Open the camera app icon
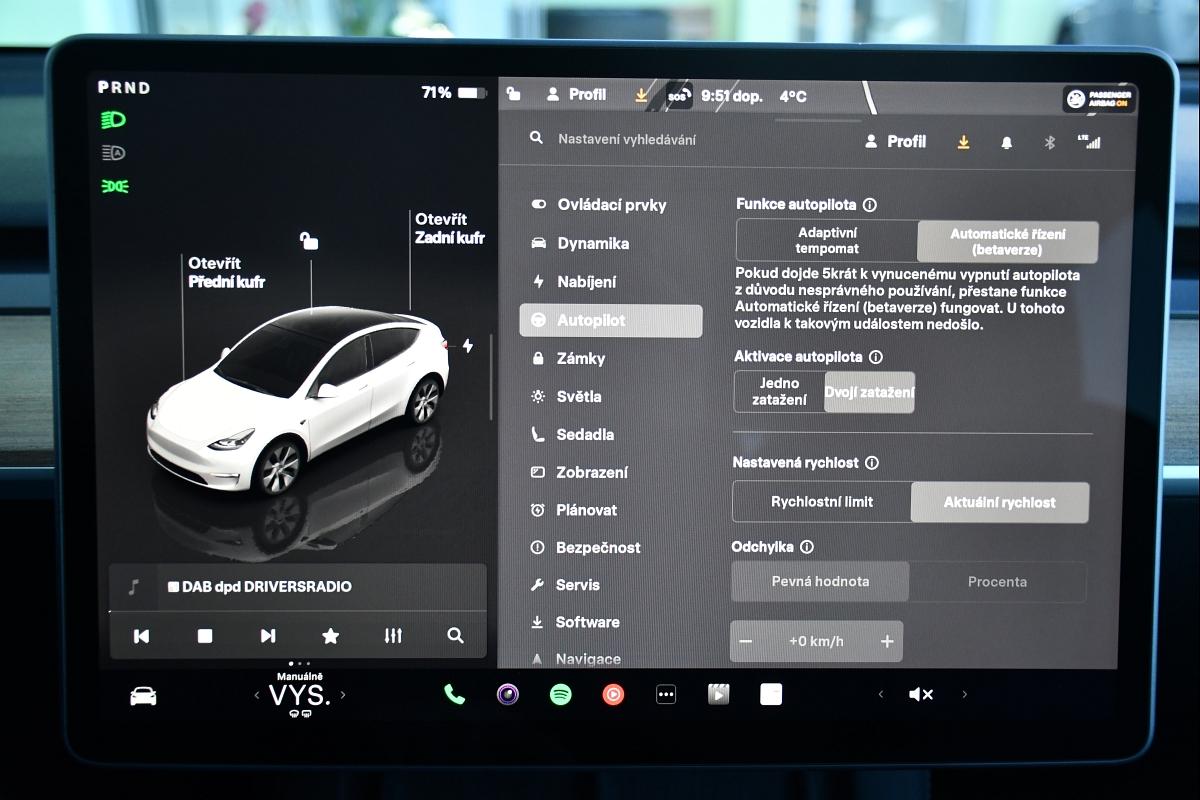 click(508, 695)
